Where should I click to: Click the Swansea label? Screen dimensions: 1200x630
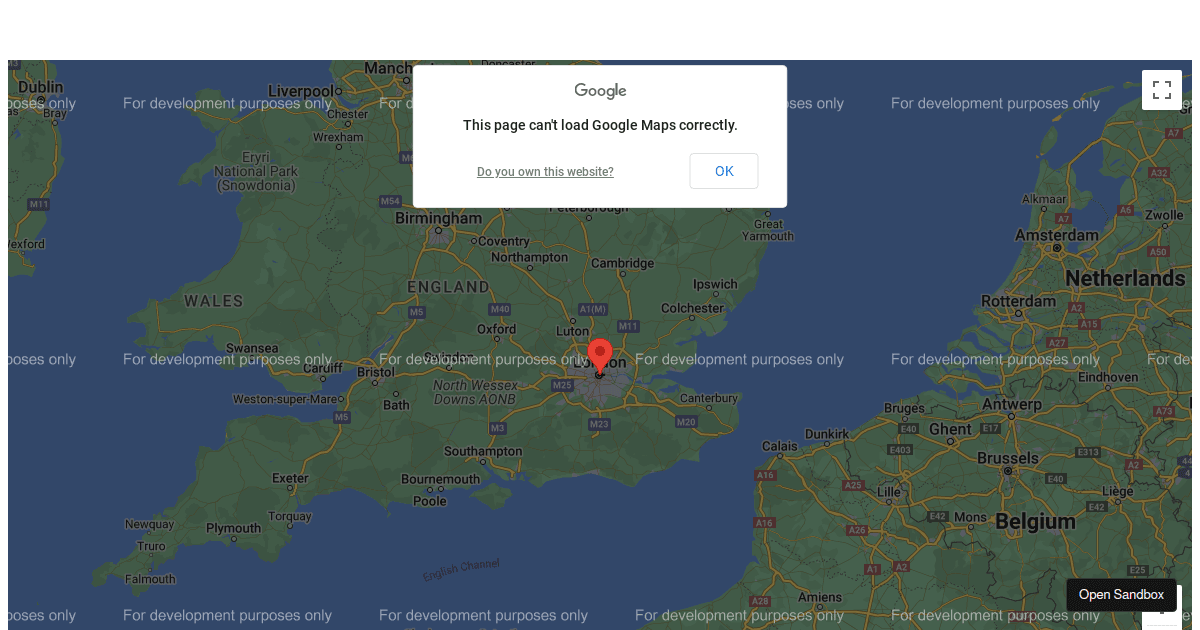pyautogui.click(x=252, y=348)
